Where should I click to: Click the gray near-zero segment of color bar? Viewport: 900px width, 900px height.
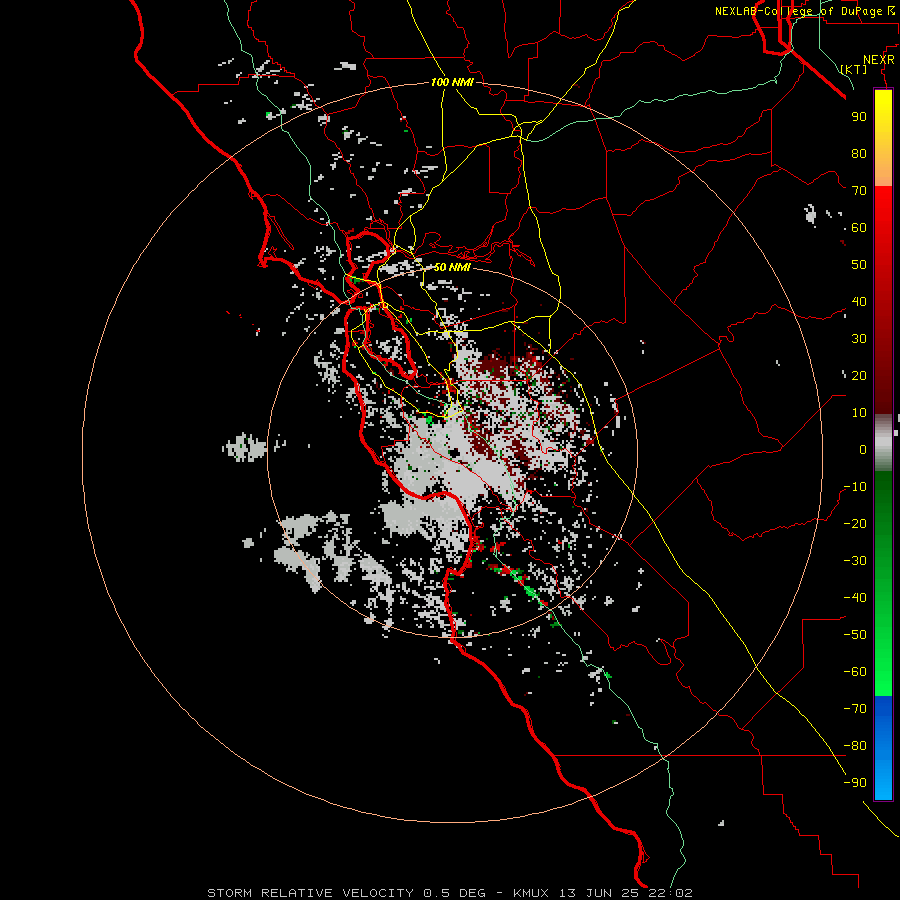[883, 443]
